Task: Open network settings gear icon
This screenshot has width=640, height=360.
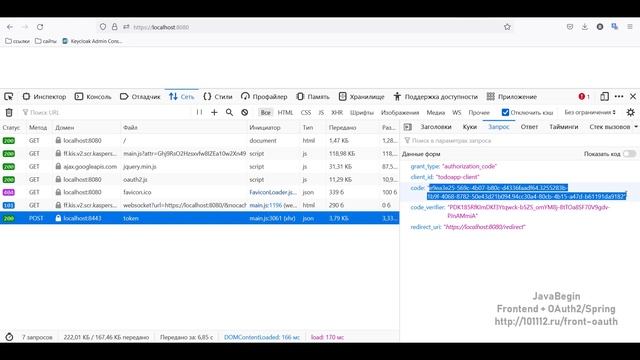Action: pyautogui.click(x=630, y=112)
